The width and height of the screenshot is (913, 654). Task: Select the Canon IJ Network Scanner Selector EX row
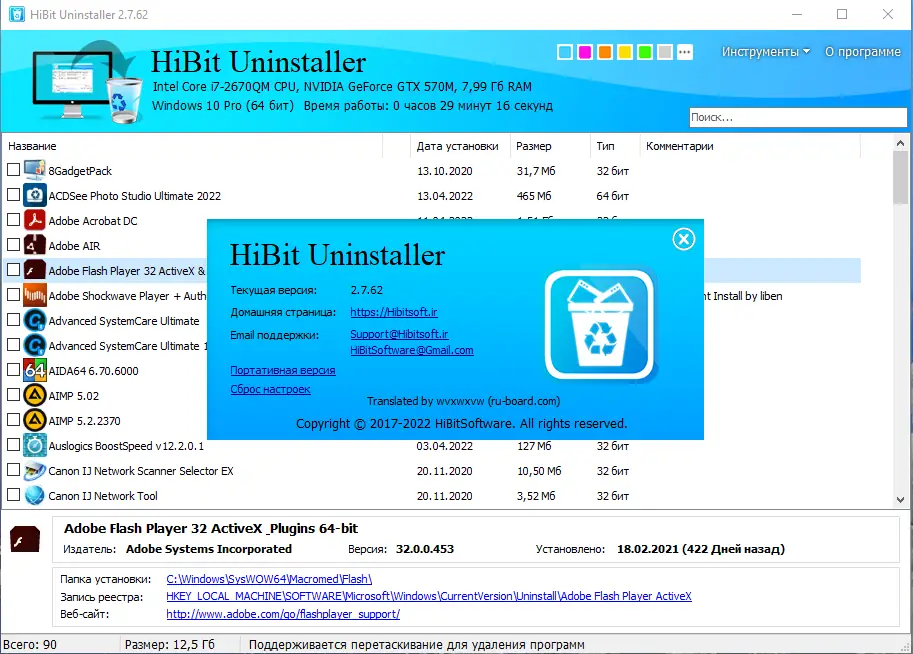click(432, 471)
